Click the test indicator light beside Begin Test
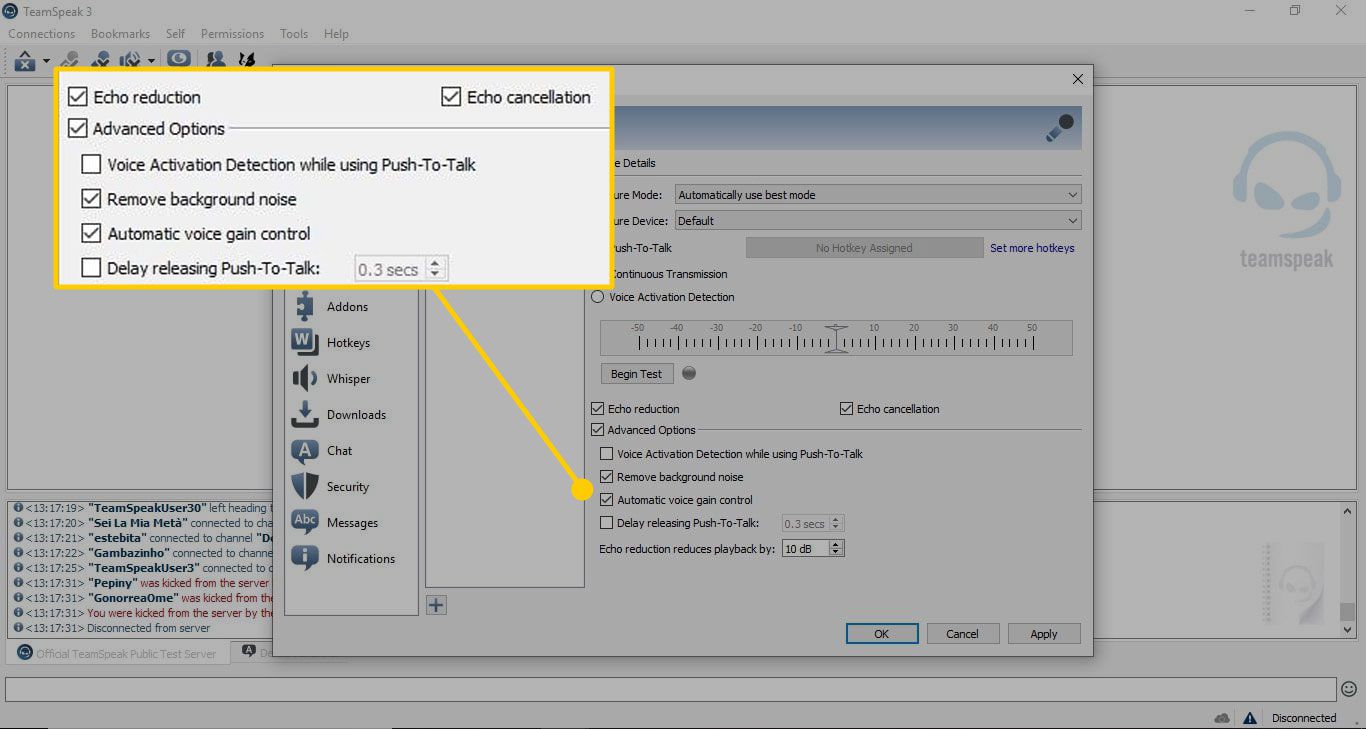Screen dimensions: 1366x729 coord(688,374)
